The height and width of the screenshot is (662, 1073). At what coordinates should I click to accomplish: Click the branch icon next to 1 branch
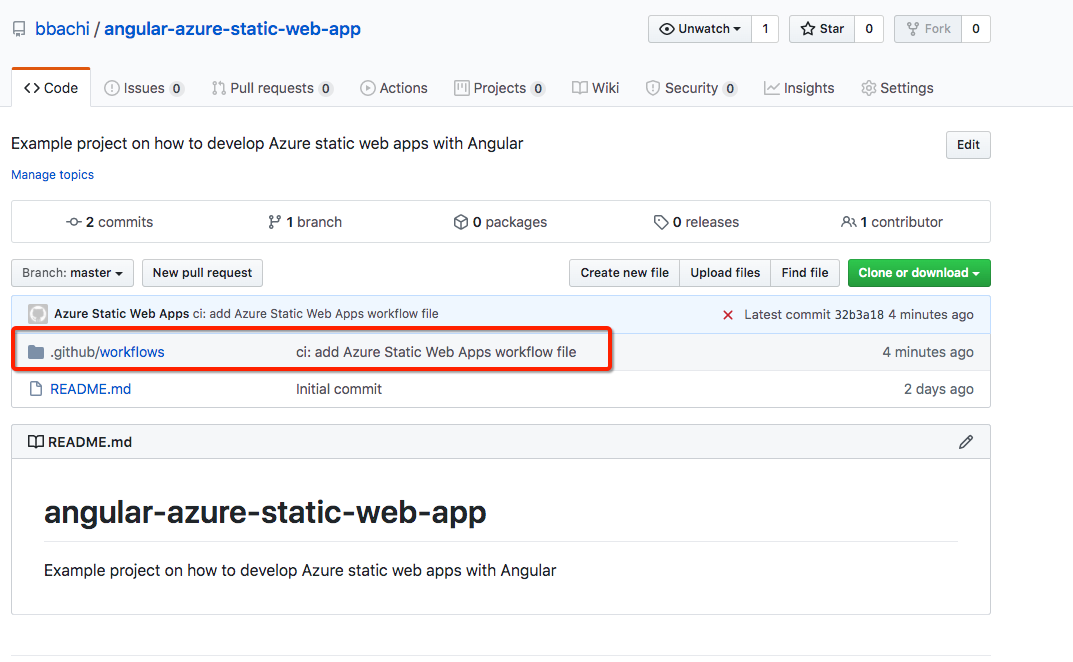point(275,221)
